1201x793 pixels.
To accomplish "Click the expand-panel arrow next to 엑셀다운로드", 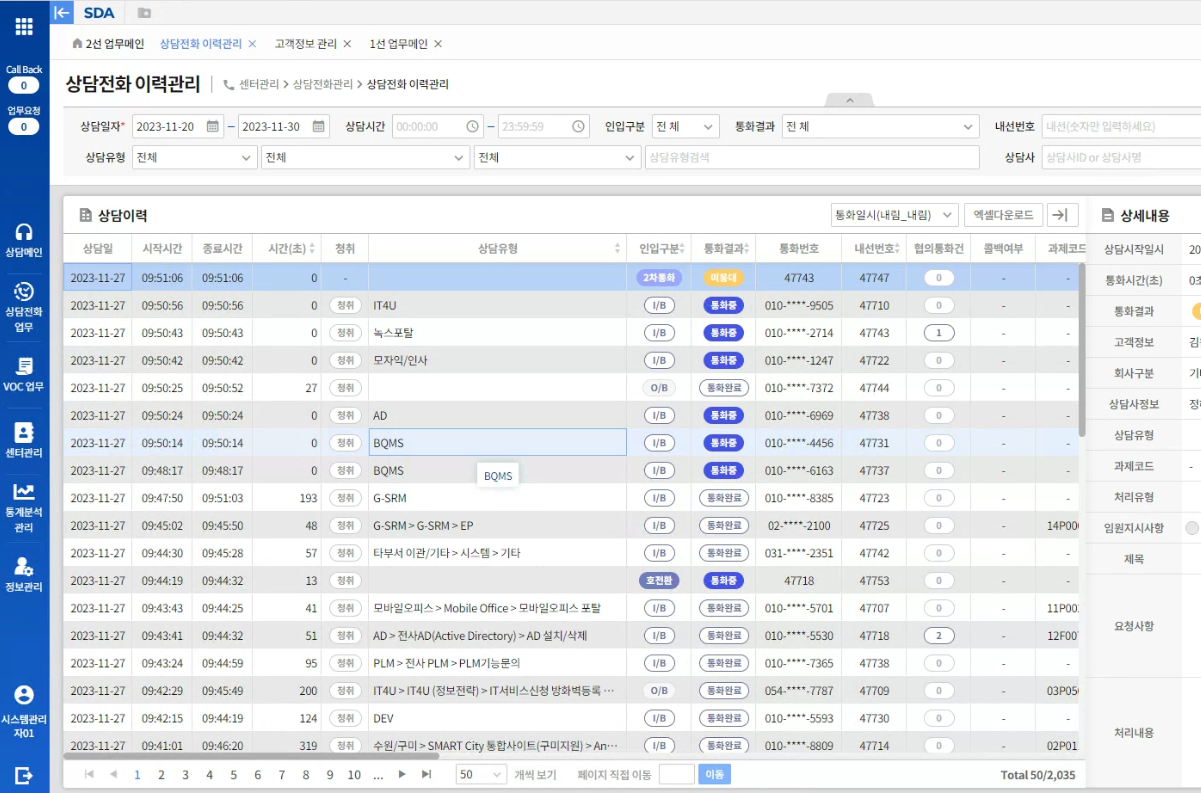I will click(1062, 215).
